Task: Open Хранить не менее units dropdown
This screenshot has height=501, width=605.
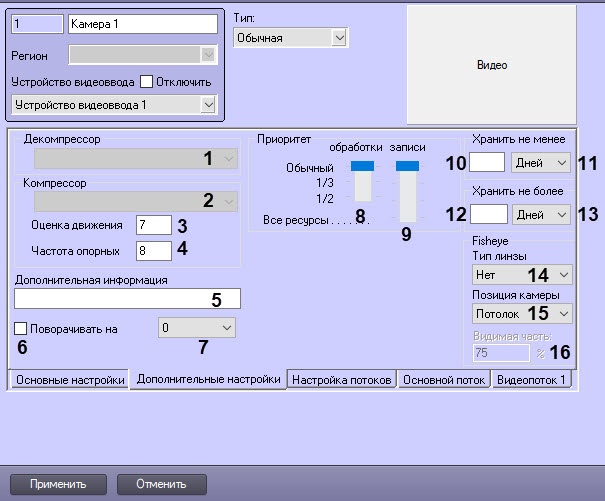Action: pyautogui.click(x=540, y=161)
